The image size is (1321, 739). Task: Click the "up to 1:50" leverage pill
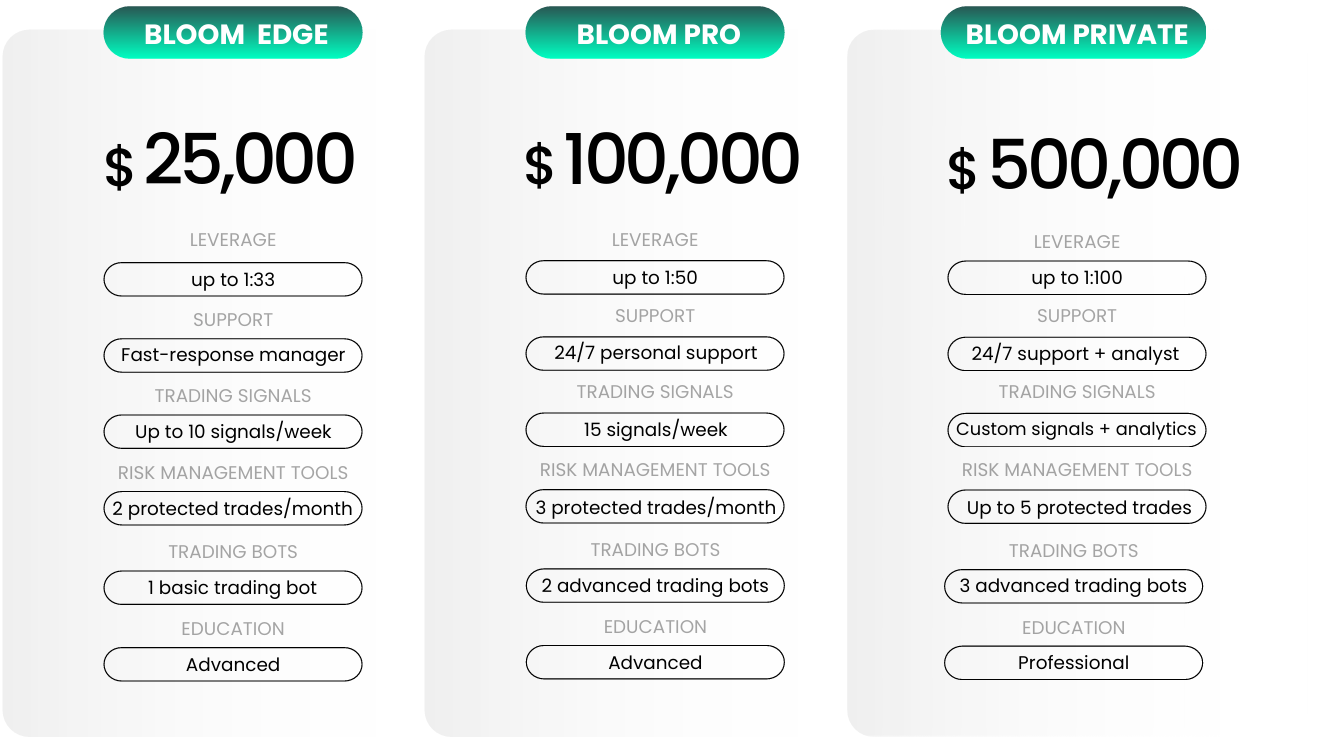655,278
